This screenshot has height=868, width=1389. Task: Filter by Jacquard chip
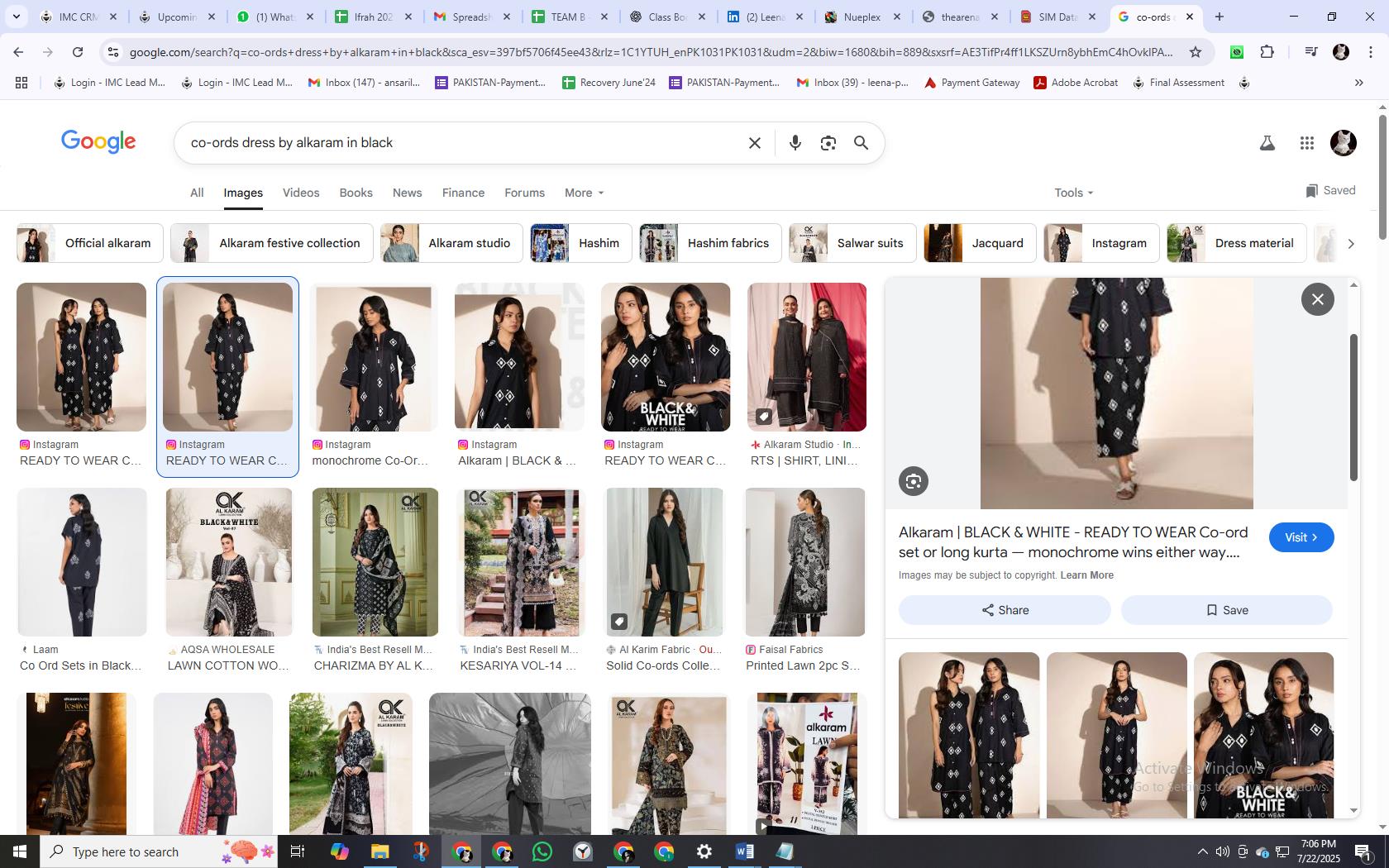coord(980,243)
